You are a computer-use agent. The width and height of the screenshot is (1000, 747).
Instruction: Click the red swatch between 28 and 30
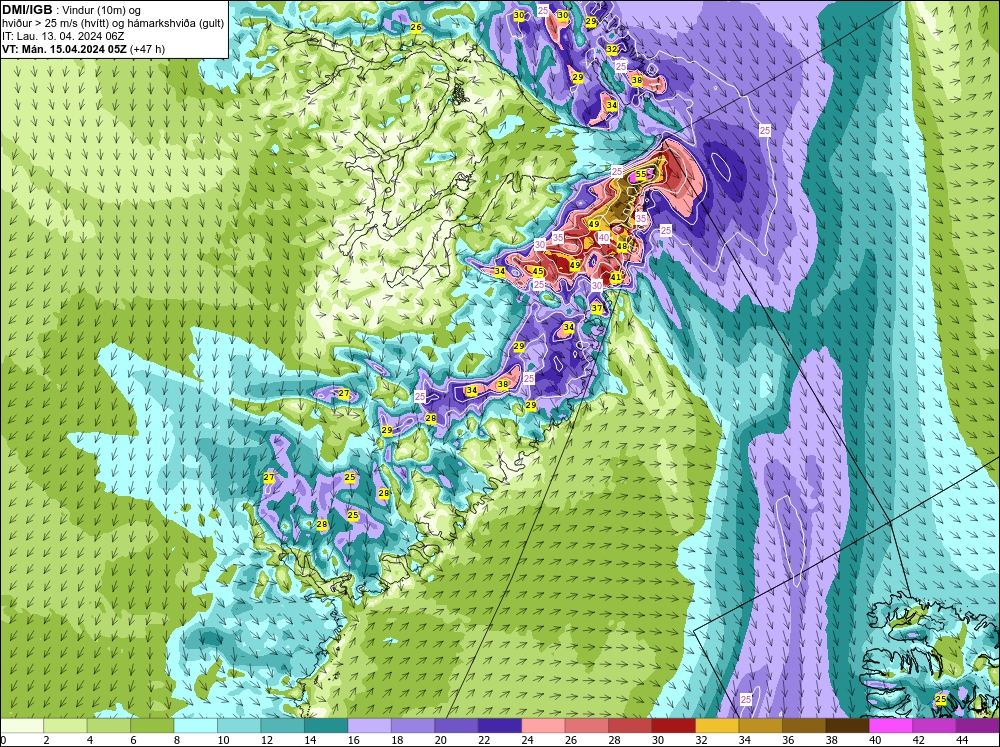(630, 725)
